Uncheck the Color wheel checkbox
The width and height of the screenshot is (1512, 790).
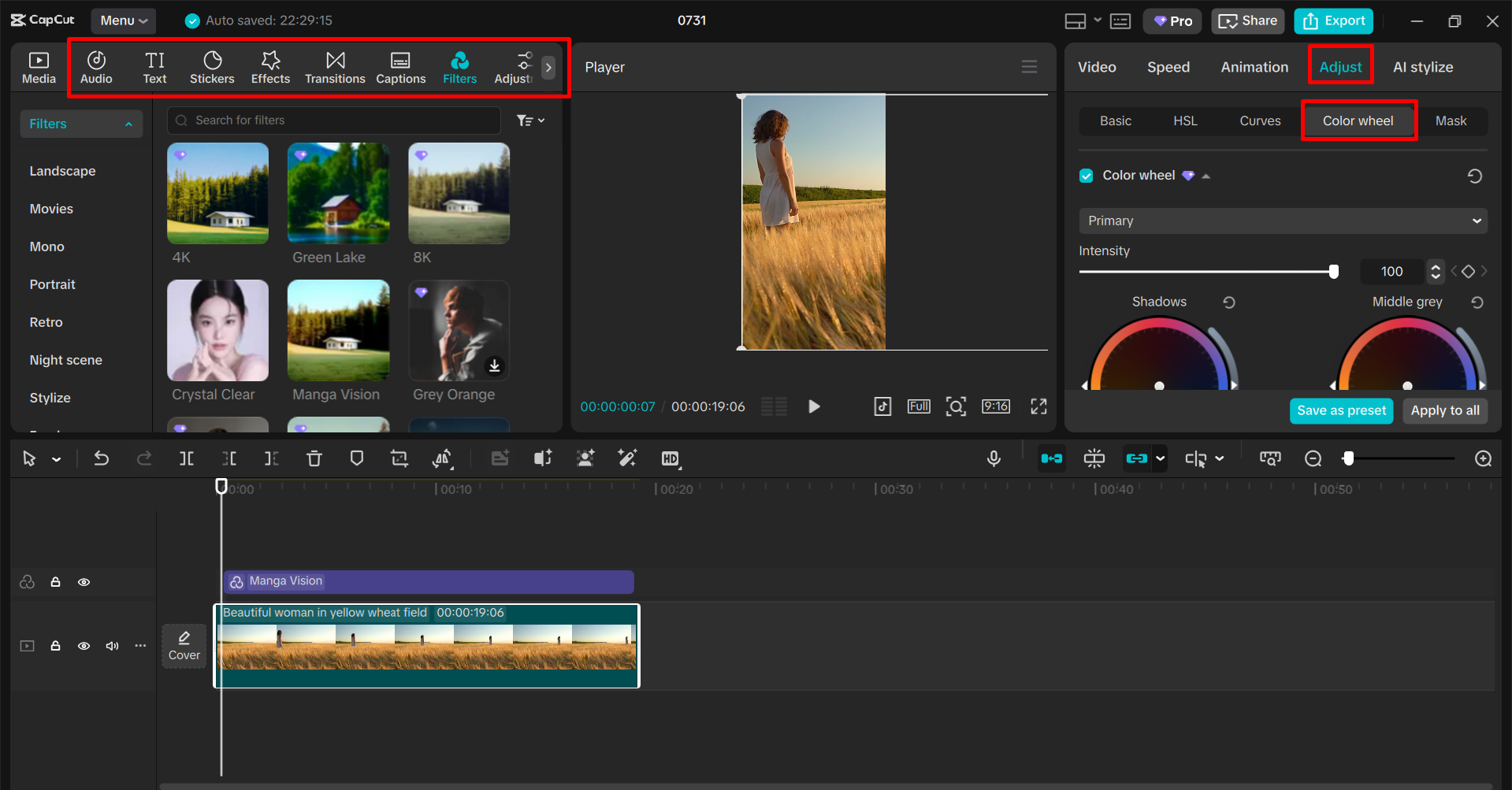1087,175
